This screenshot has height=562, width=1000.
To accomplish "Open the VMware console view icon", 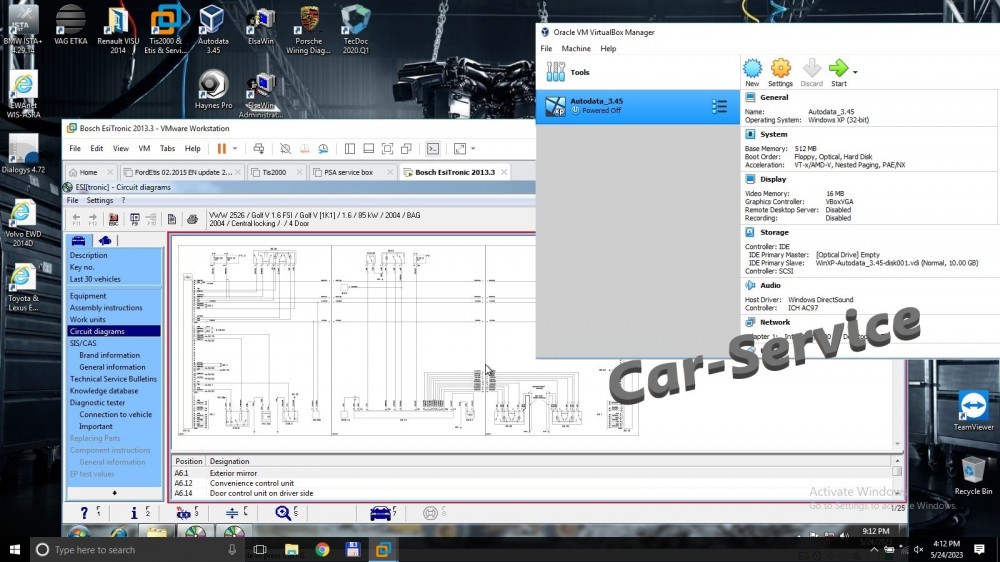I will [433, 149].
